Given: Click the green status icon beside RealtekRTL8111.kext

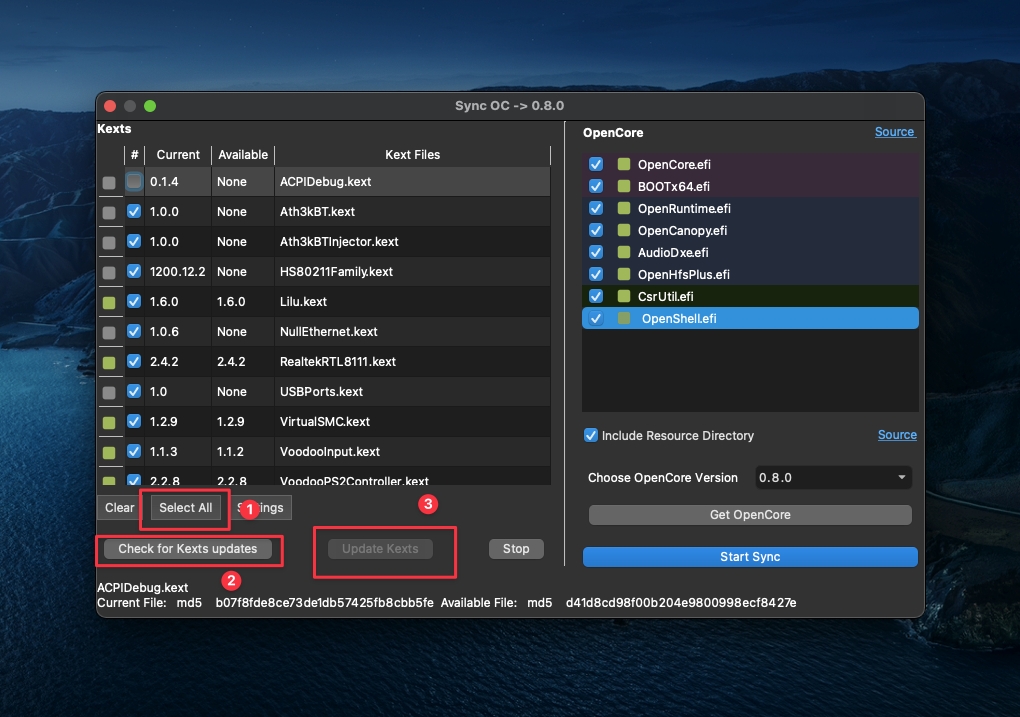Looking at the screenshot, I should coord(109,362).
